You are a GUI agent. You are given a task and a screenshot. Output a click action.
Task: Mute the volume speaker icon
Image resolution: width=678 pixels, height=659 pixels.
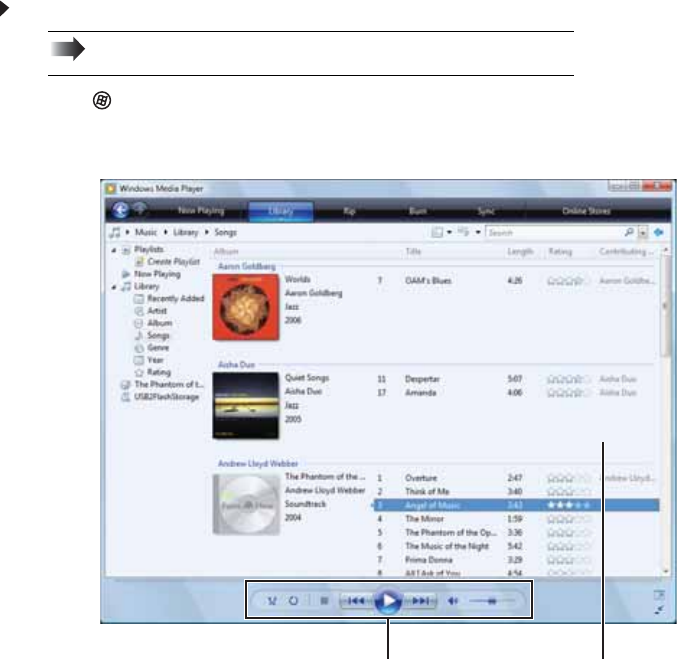click(x=453, y=601)
